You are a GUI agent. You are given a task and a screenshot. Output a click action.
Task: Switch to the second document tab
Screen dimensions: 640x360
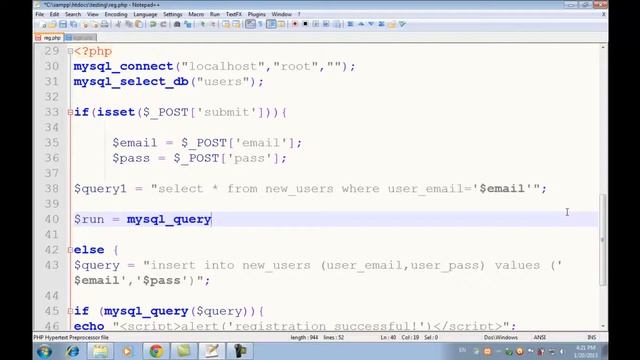pos(81,38)
